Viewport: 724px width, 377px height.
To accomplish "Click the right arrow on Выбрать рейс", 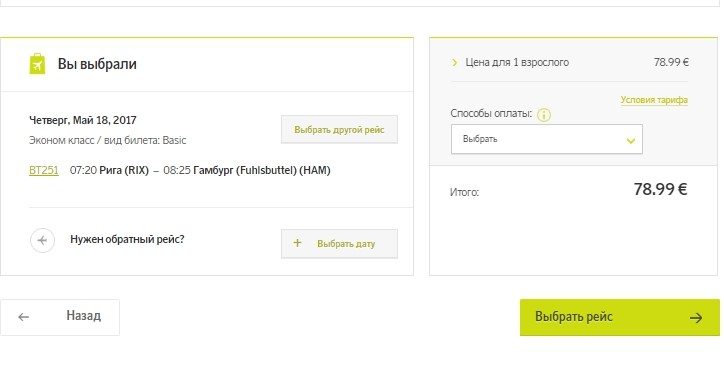I will (x=696, y=318).
